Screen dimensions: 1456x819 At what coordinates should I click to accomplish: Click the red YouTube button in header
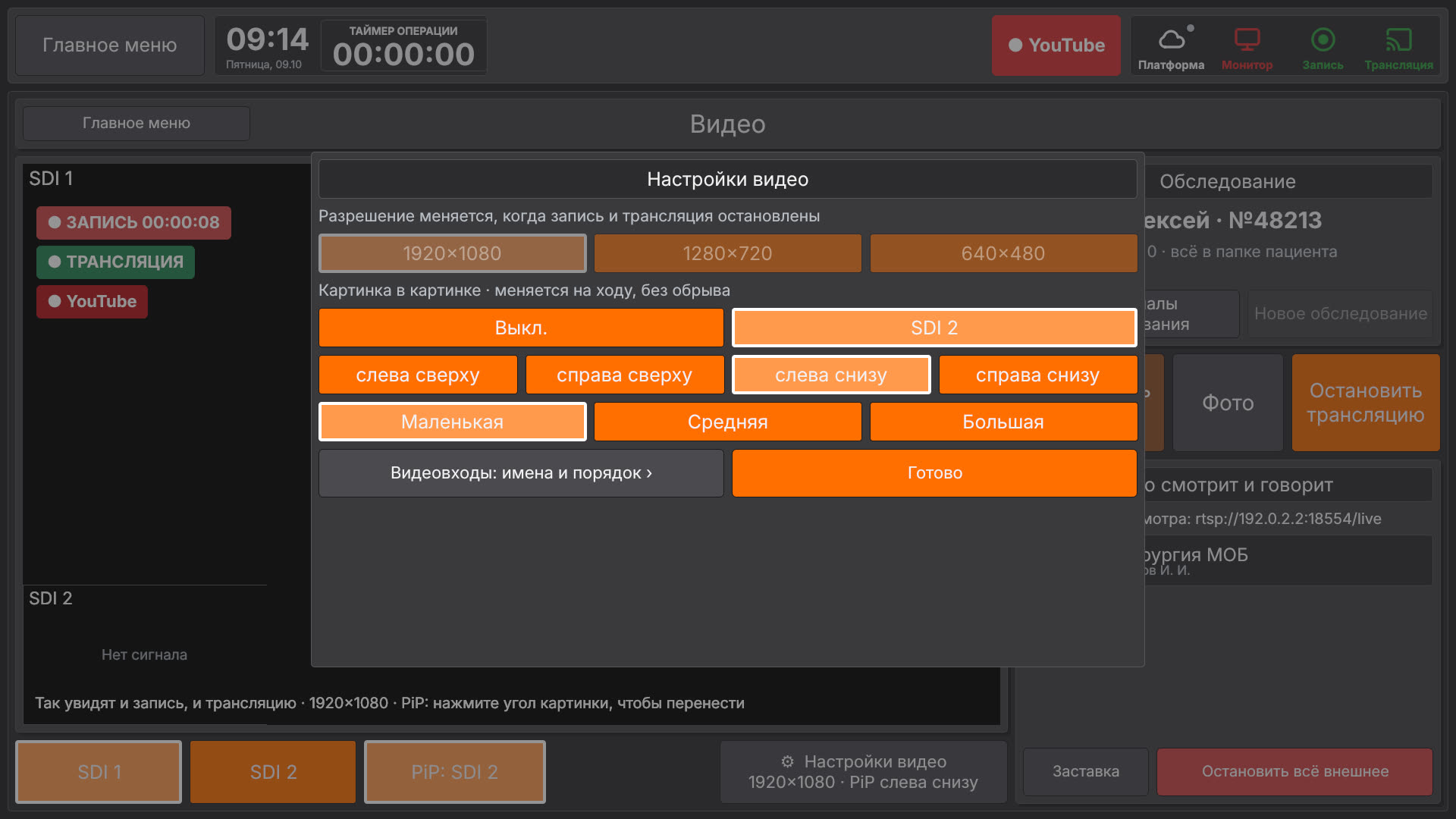pos(1056,45)
